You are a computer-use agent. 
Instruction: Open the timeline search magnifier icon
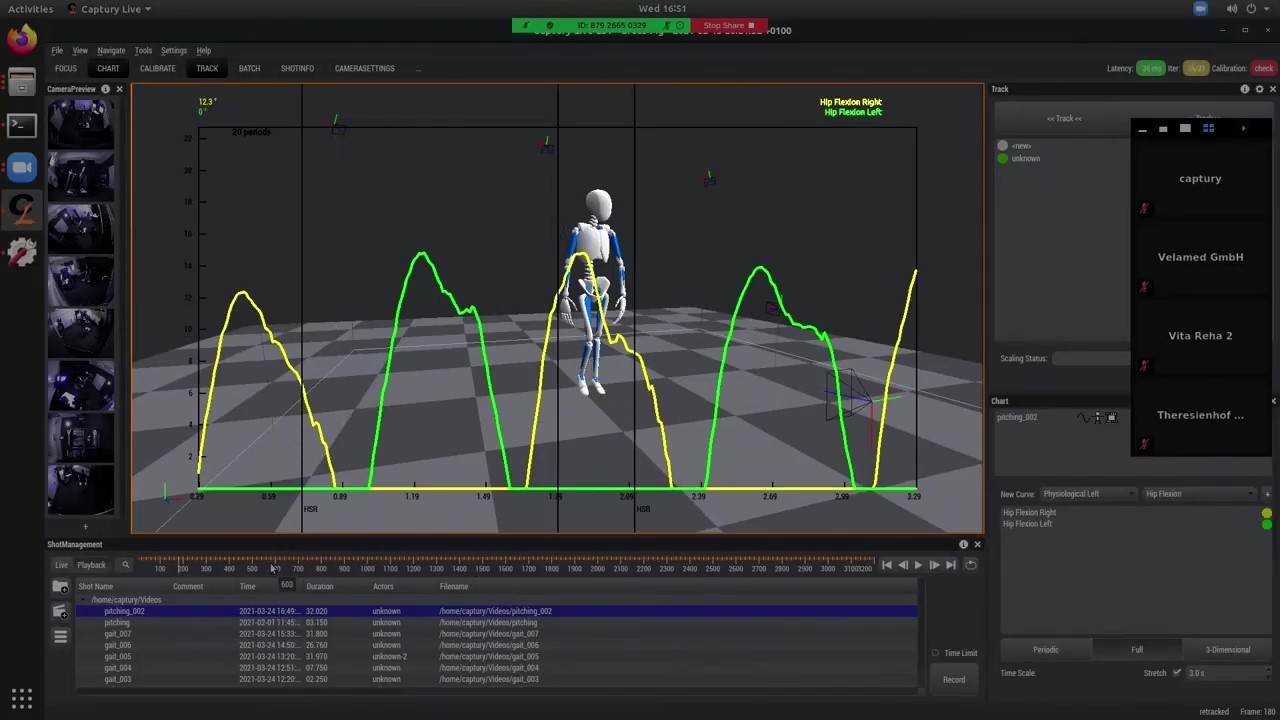coord(125,565)
